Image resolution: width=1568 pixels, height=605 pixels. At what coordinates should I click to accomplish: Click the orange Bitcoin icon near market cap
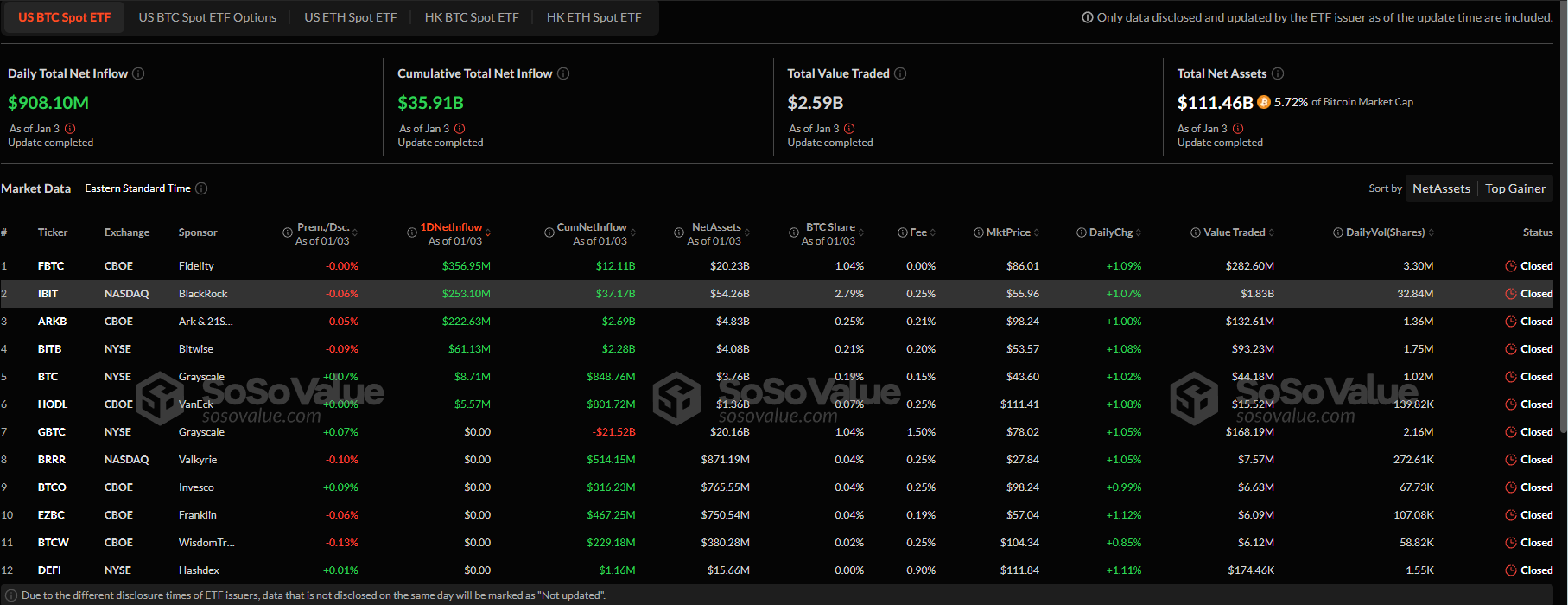pyautogui.click(x=1264, y=102)
